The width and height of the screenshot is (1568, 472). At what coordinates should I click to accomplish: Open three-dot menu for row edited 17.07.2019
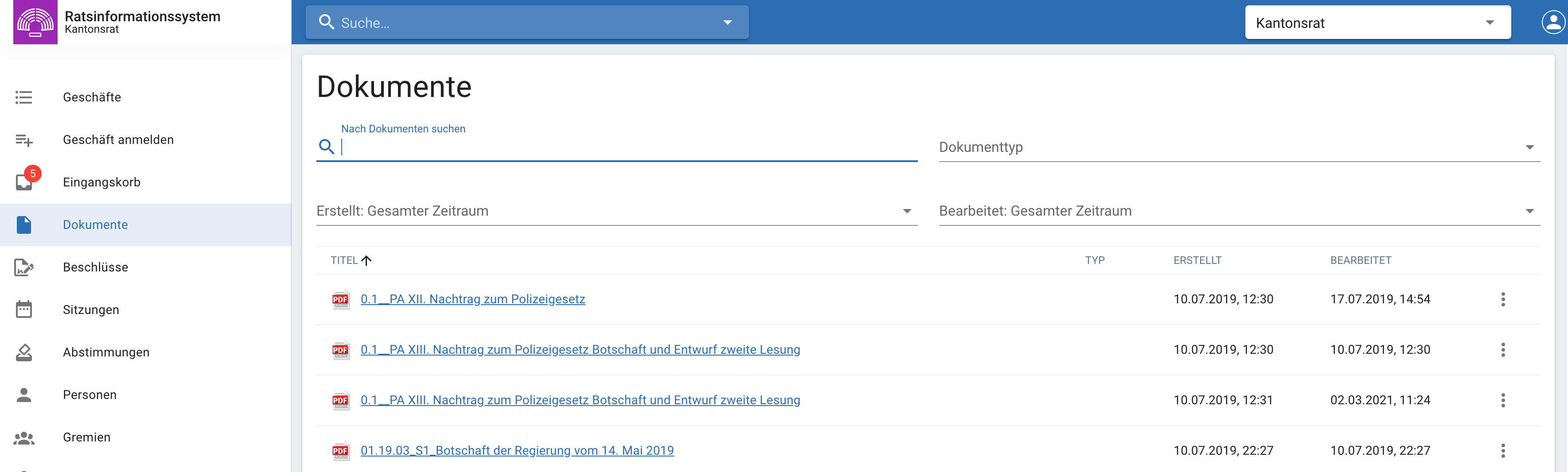pyautogui.click(x=1502, y=299)
